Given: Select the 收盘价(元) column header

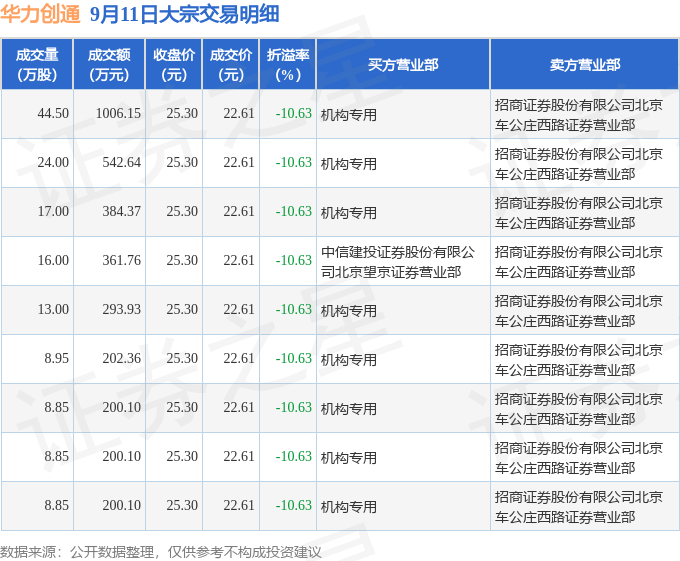Looking at the screenshot, I should coord(174,64).
